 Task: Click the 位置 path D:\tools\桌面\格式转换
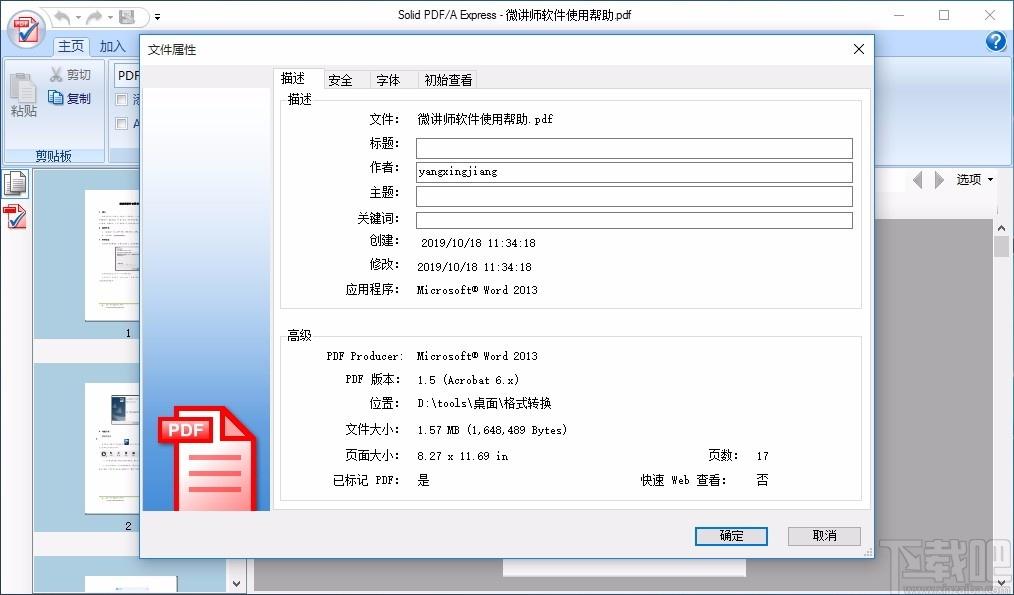pyautogui.click(x=484, y=404)
